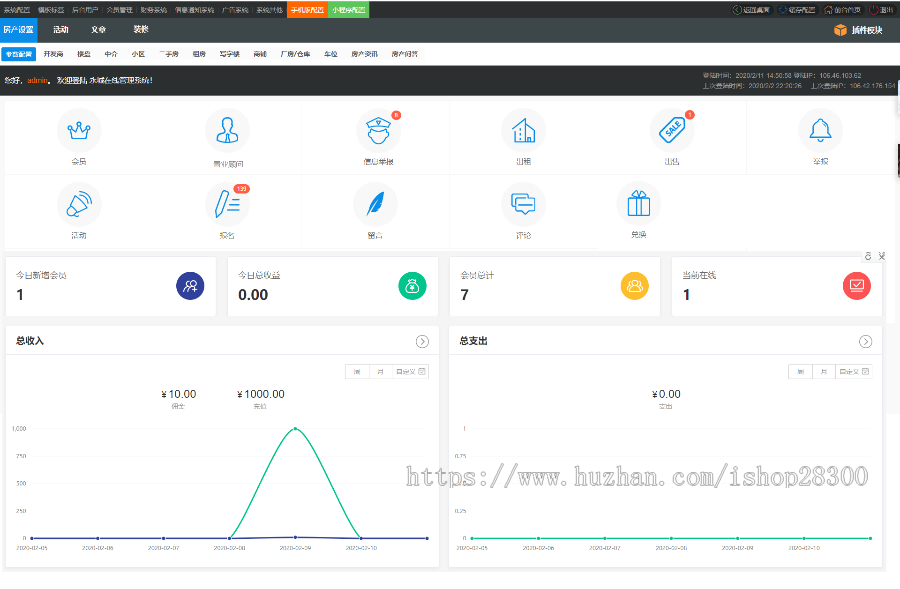Click the green money bag income icon
This screenshot has height=589, width=900.
[x=412, y=286]
